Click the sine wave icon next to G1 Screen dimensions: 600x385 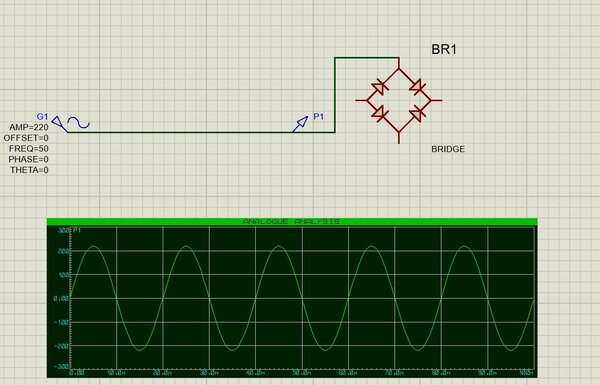pos(79,123)
